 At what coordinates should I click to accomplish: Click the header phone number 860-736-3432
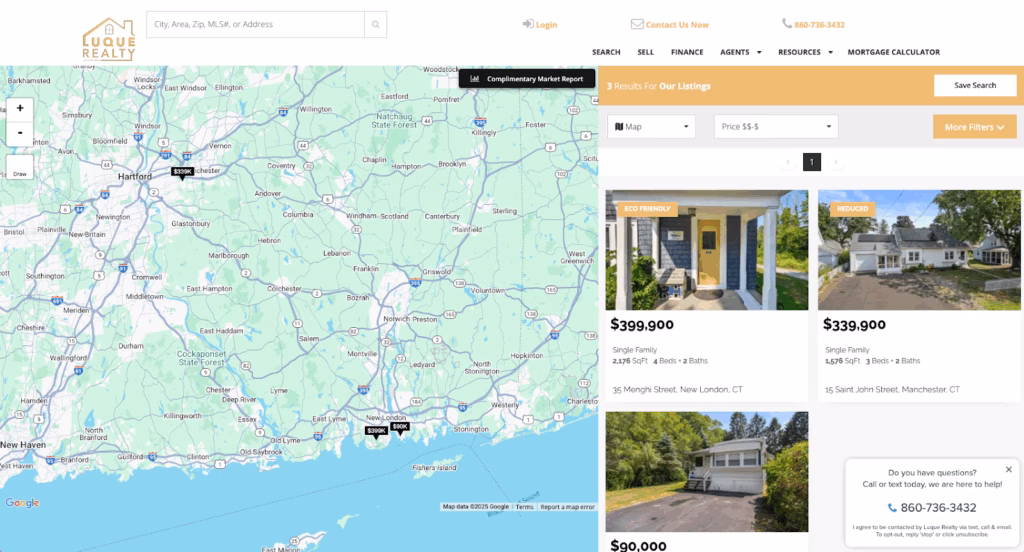tap(813, 25)
